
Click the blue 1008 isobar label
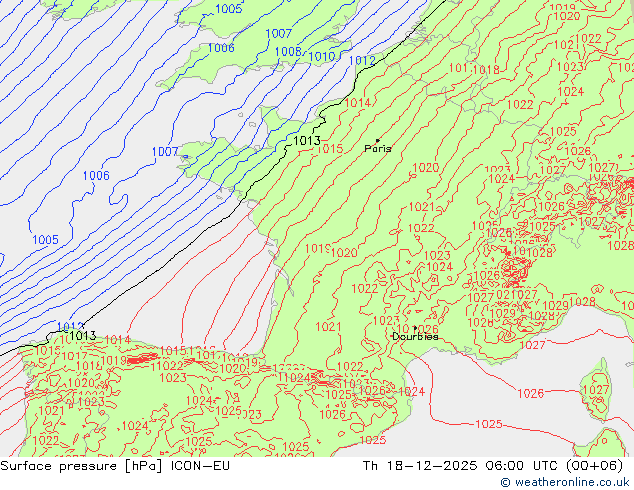point(288,52)
